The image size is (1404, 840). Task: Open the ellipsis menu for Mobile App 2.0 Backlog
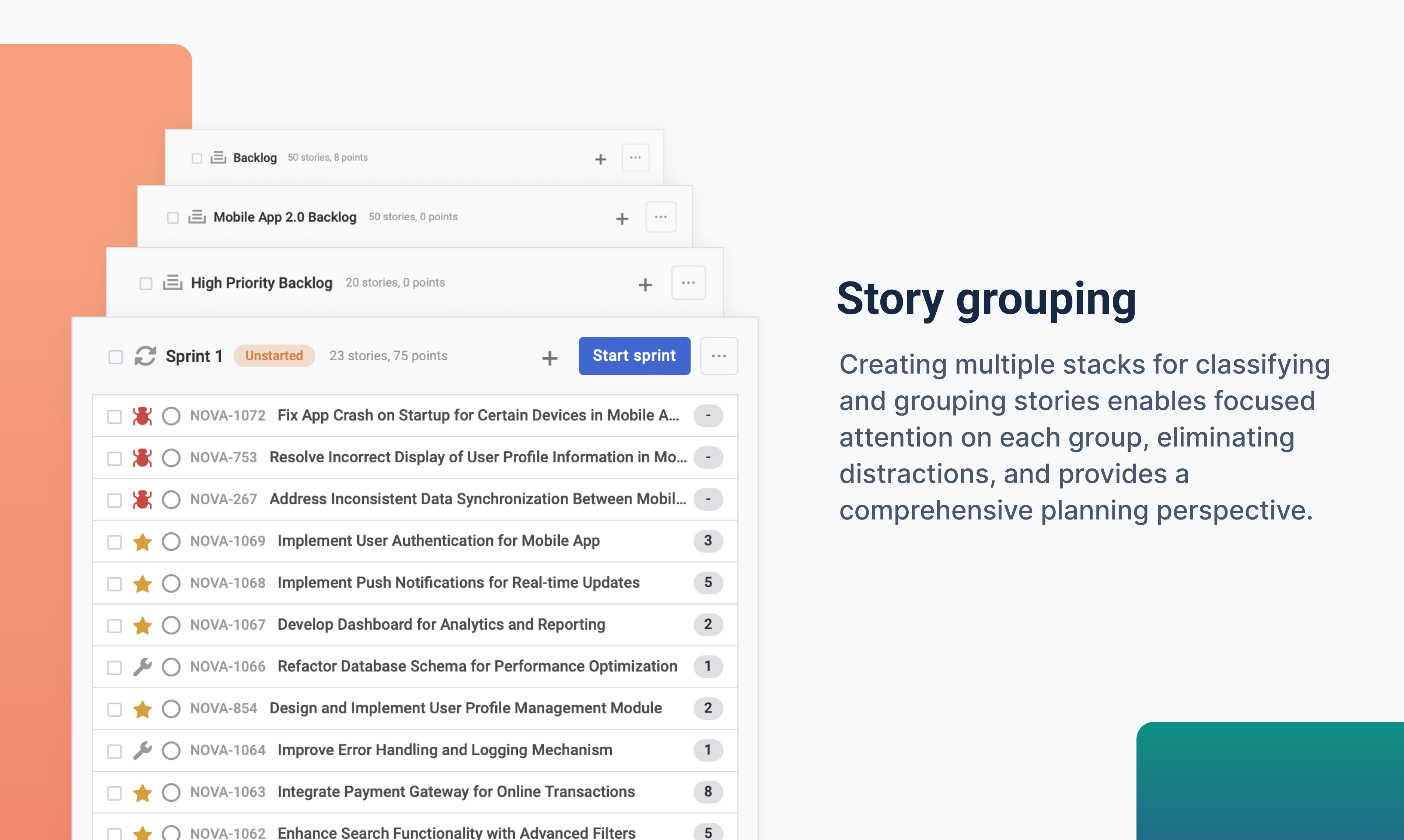tap(661, 217)
